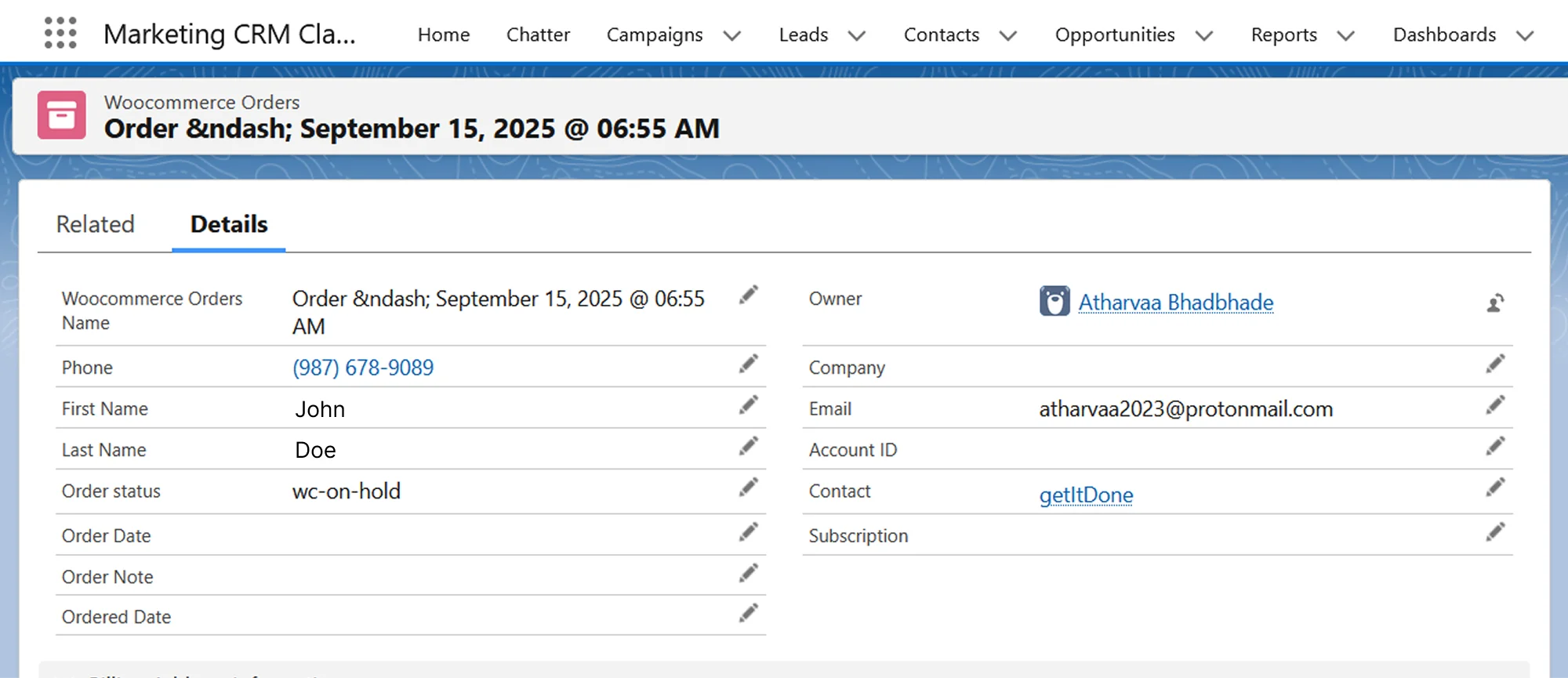The height and width of the screenshot is (678, 1568).
Task: Expand the Opportunities dropdown arrow
Action: tap(1204, 36)
